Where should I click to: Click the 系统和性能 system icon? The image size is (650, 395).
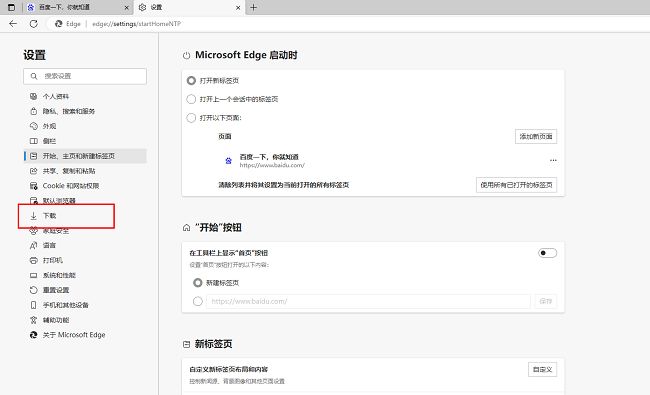[34, 275]
